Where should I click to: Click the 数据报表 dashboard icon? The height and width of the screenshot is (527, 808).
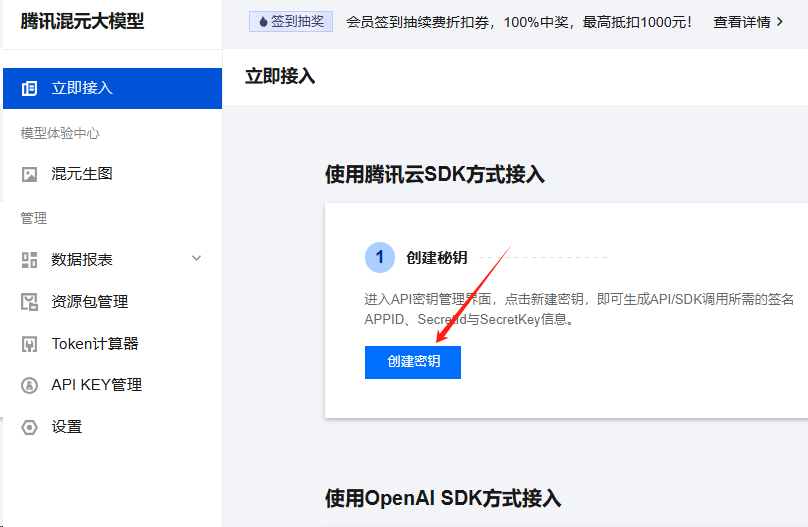point(29,260)
